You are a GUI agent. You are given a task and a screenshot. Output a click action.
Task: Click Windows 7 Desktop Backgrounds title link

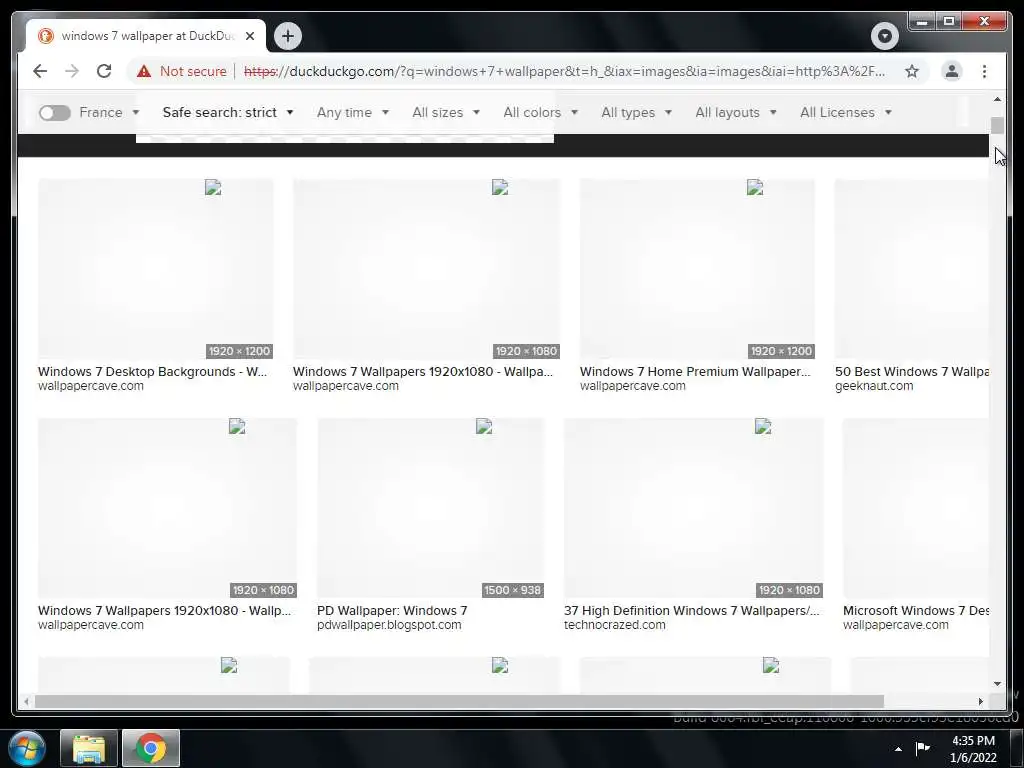[x=152, y=372]
